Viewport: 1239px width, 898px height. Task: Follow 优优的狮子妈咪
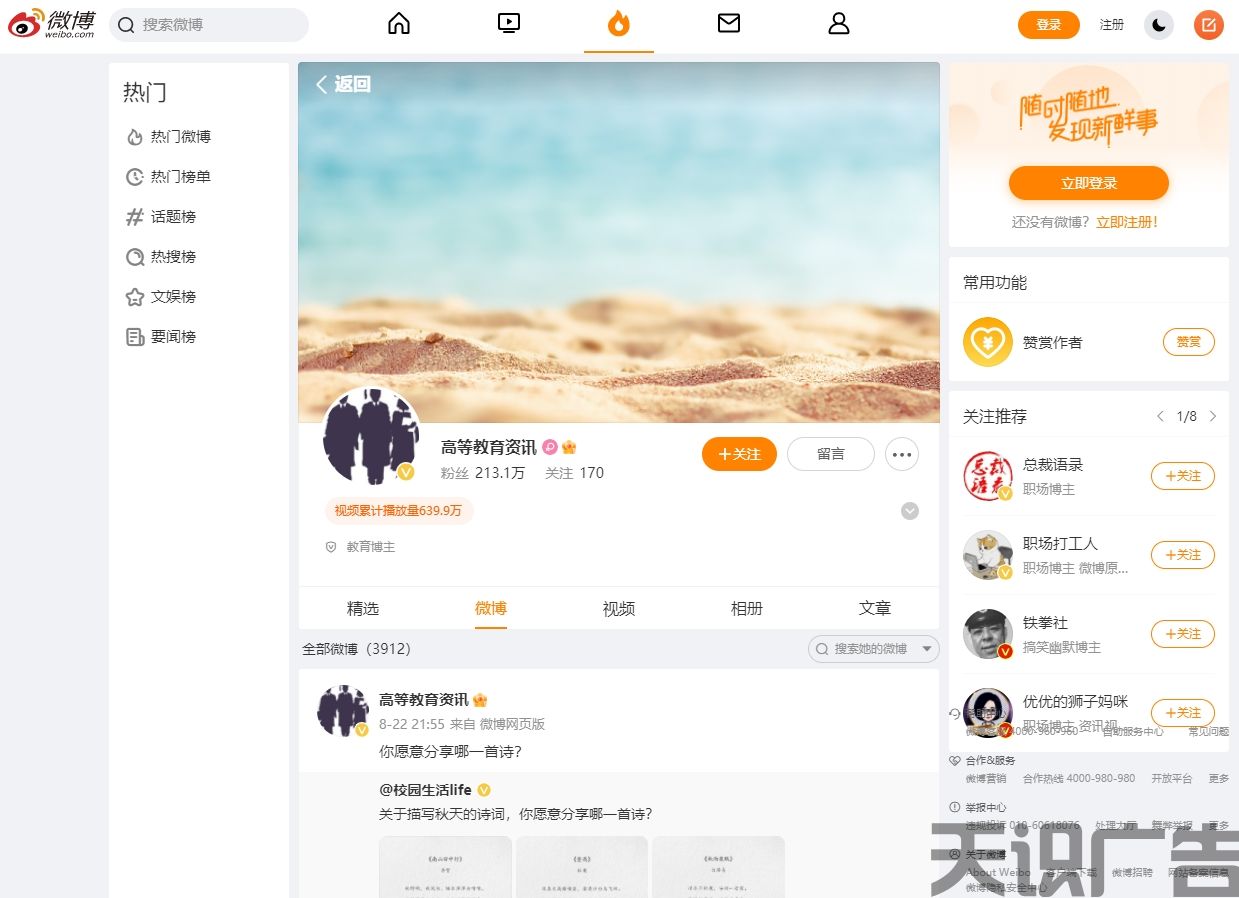click(1183, 713)
